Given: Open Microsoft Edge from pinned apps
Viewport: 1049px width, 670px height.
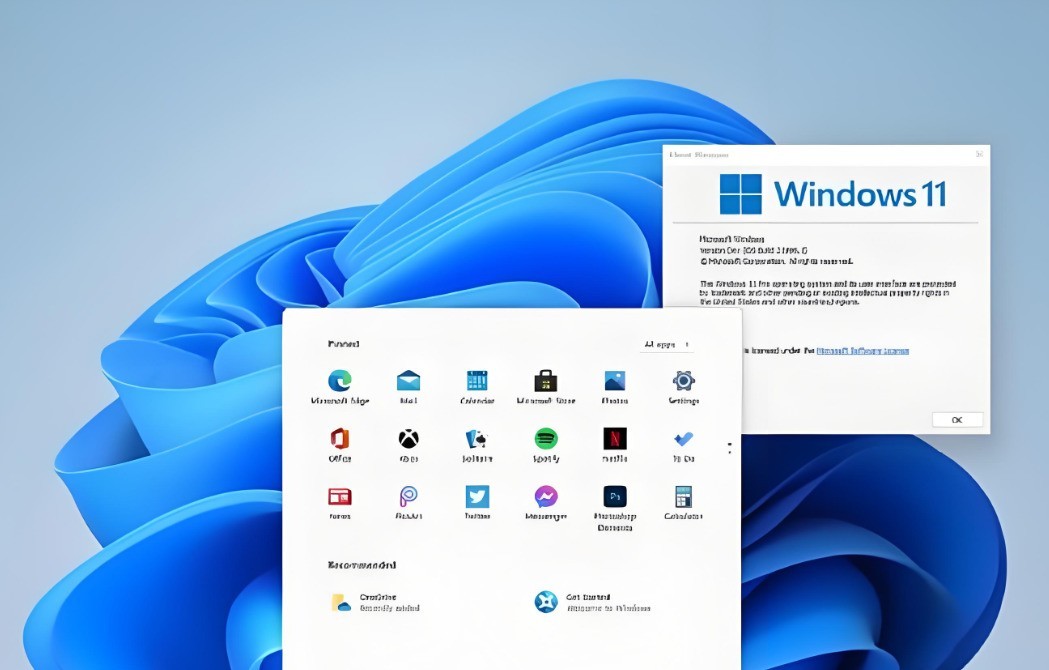Looking at the screenshot, I should 340,382.
